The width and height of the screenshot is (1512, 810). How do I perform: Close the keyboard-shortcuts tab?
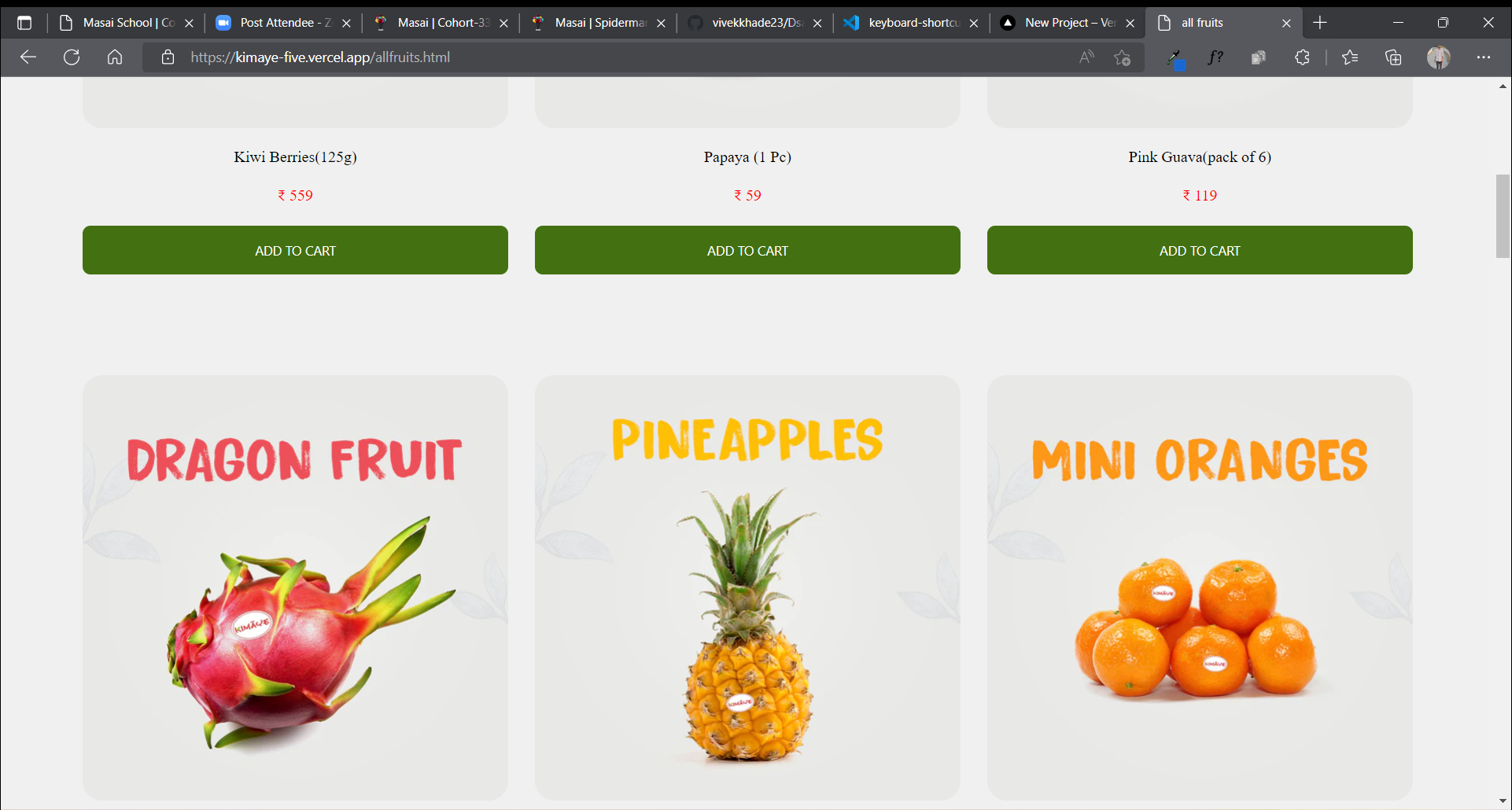(974, 24)
